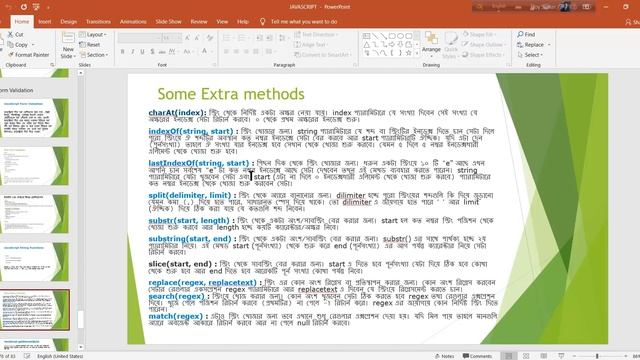Open the Select dropdown in Editing

pyautogui.click(x=530, y=55)
